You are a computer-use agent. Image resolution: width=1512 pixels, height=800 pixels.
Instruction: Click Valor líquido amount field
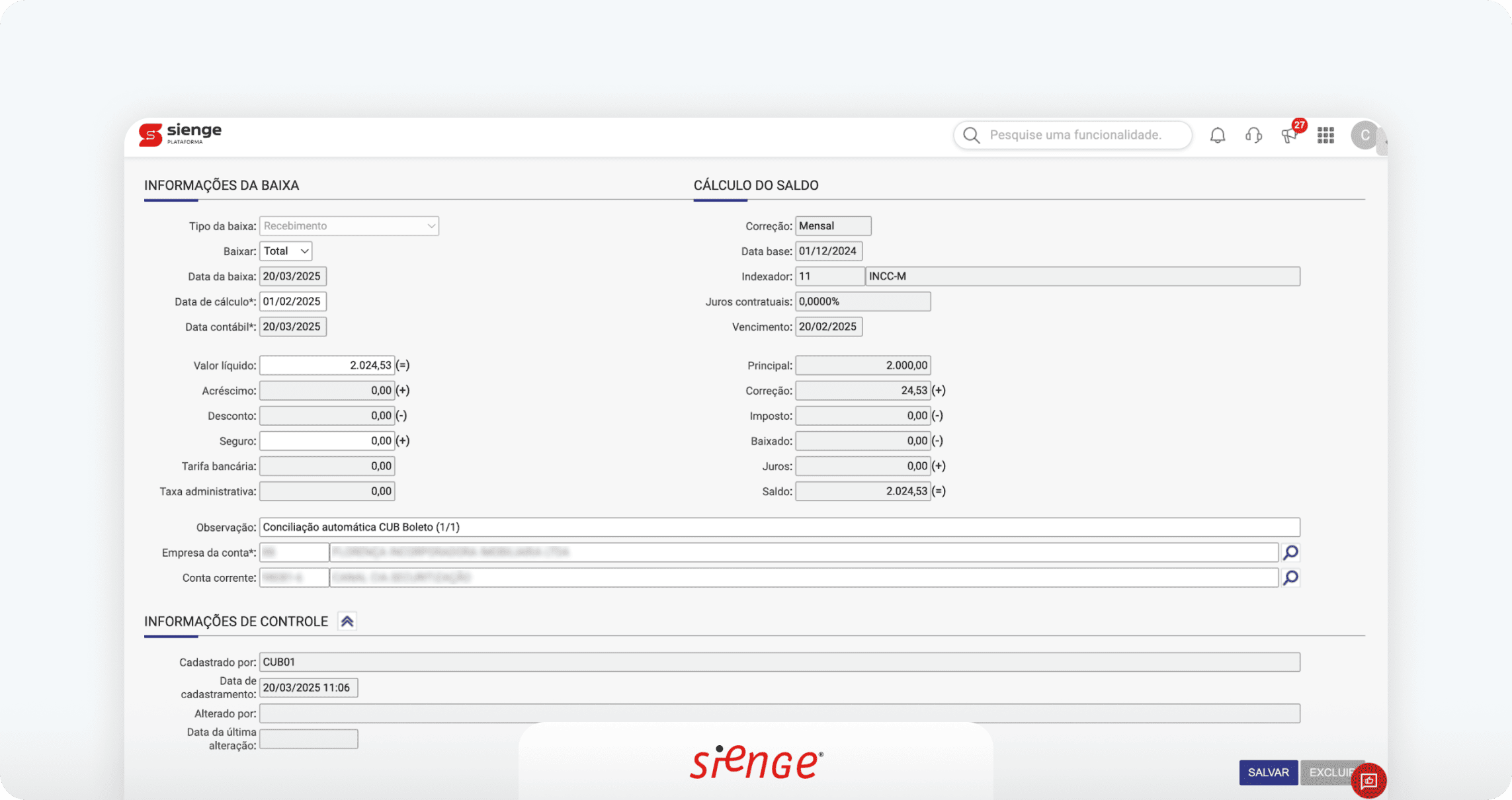coord(327,365)
